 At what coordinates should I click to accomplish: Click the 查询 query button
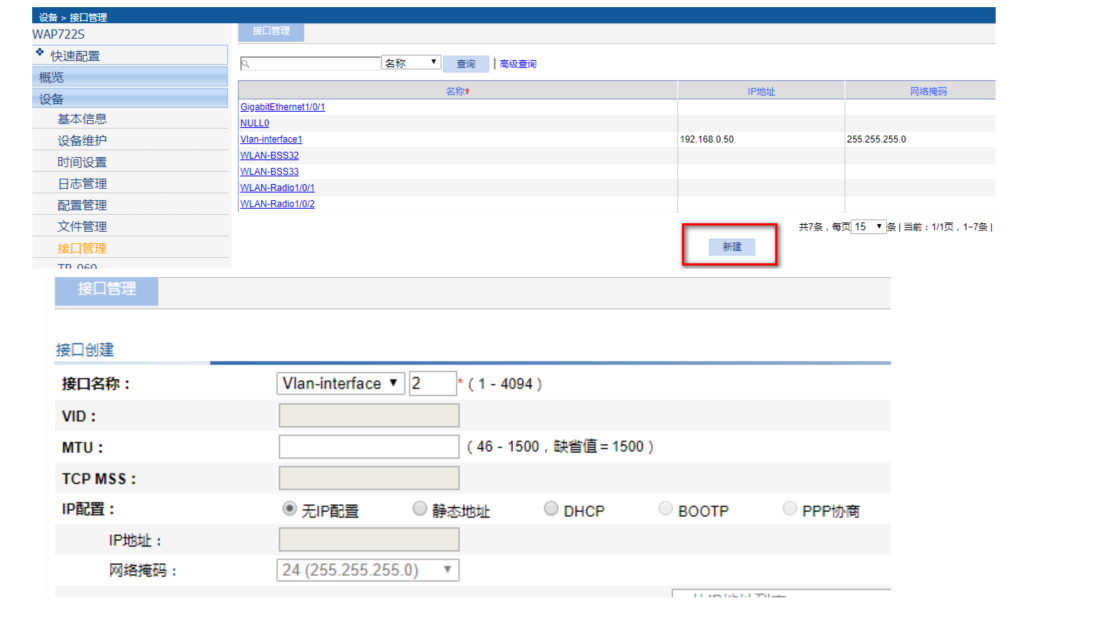tap(466, 64)
